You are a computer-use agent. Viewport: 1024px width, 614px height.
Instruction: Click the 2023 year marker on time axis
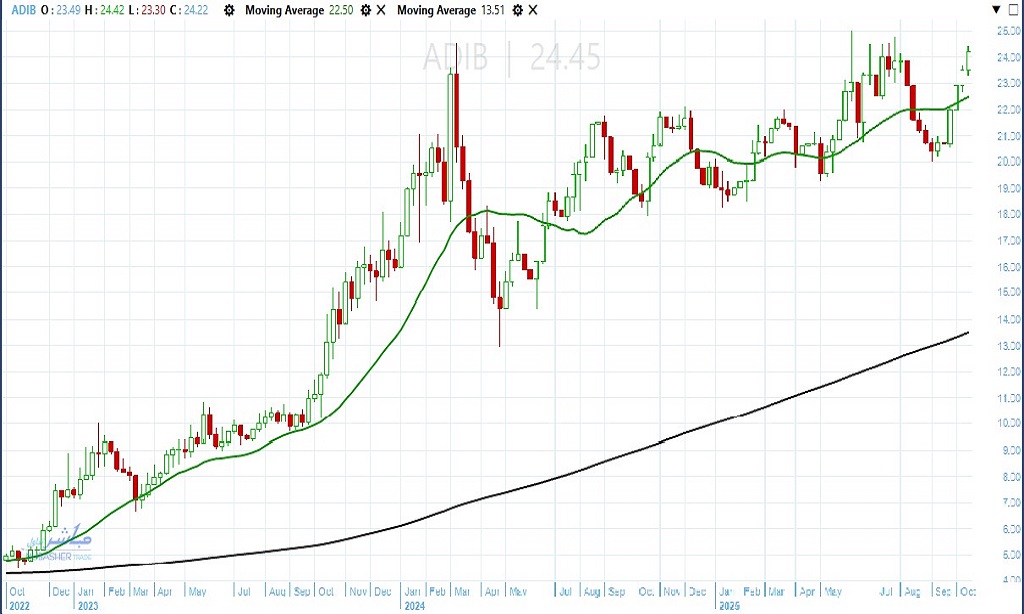pyautogui.click(x=87, y=605)
